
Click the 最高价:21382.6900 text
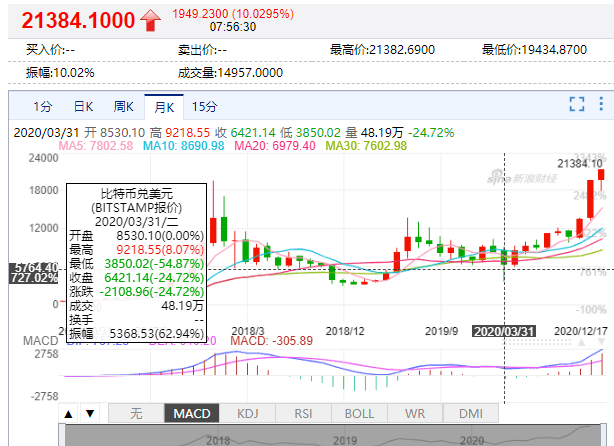point(382,50)
